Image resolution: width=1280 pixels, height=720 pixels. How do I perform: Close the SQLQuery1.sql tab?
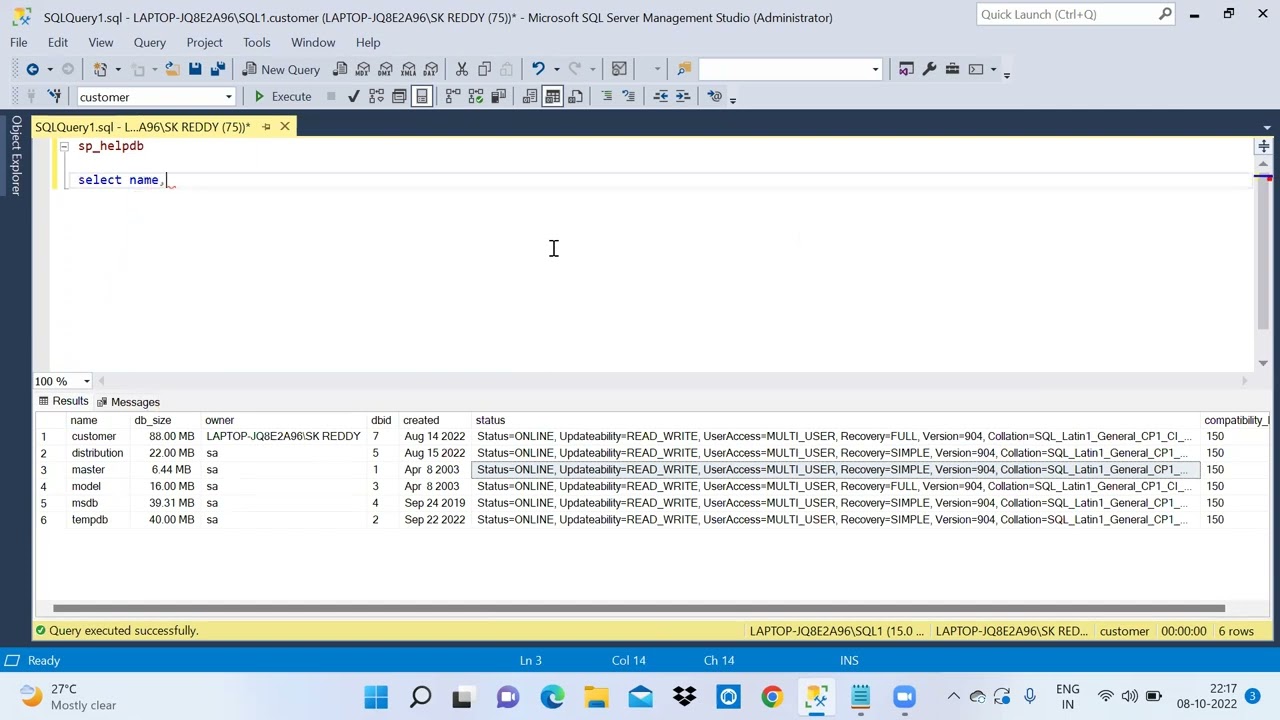pyautogui.click(x=285, y=127)
